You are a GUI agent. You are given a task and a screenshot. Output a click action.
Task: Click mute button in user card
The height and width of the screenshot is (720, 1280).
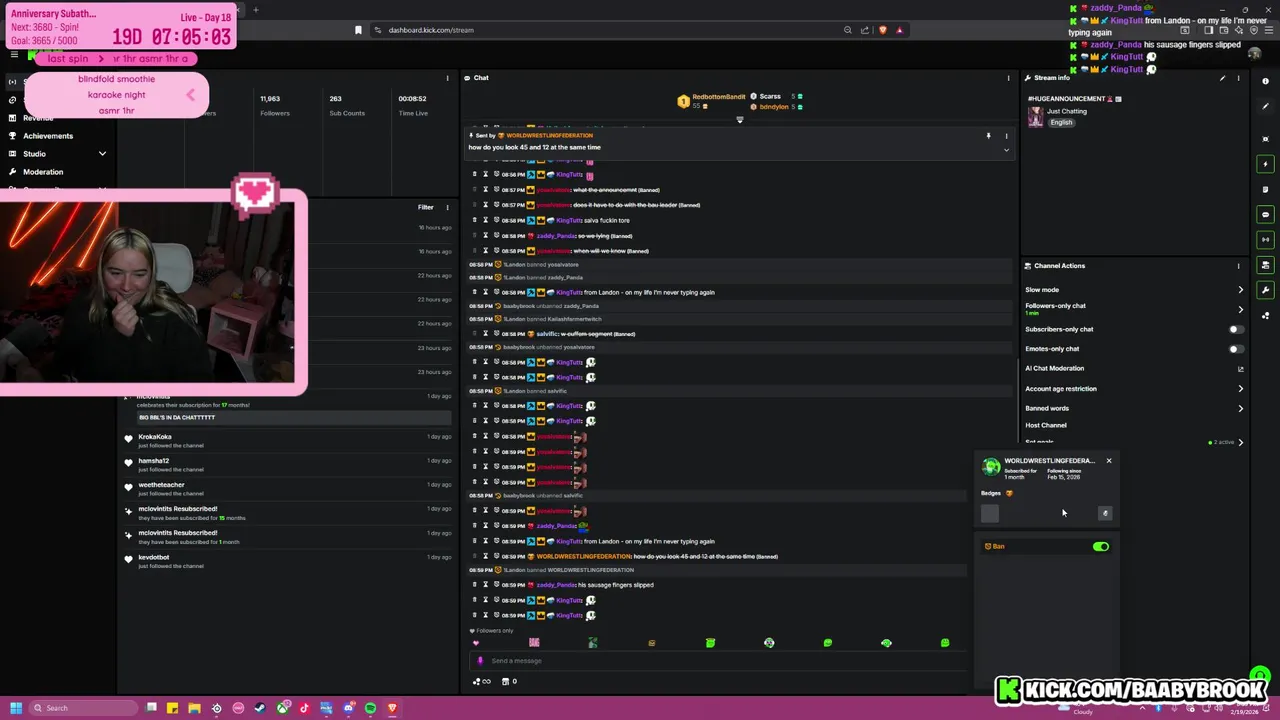click(1105, 513)
